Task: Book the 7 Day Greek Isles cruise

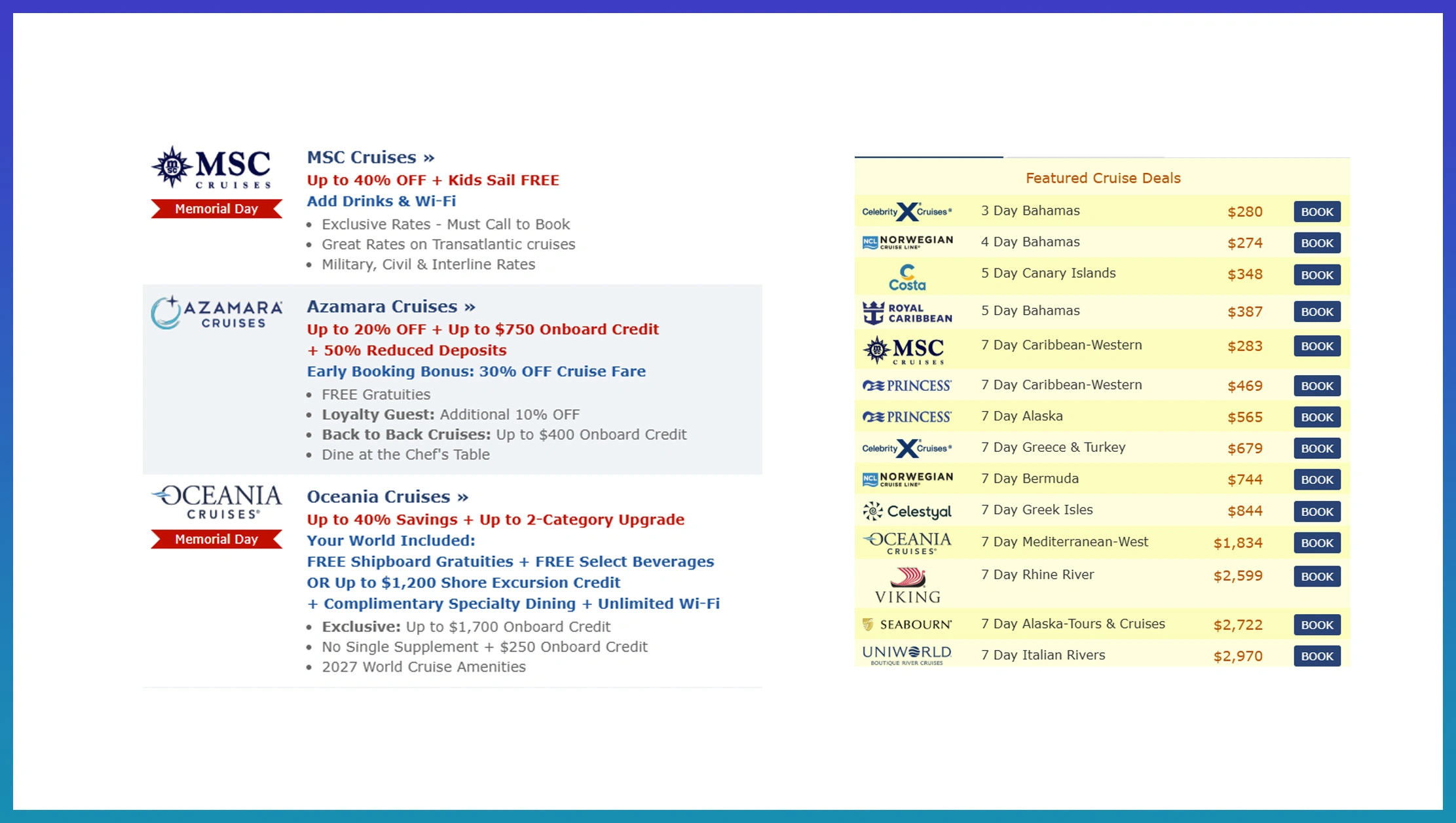Action: 1317,511
